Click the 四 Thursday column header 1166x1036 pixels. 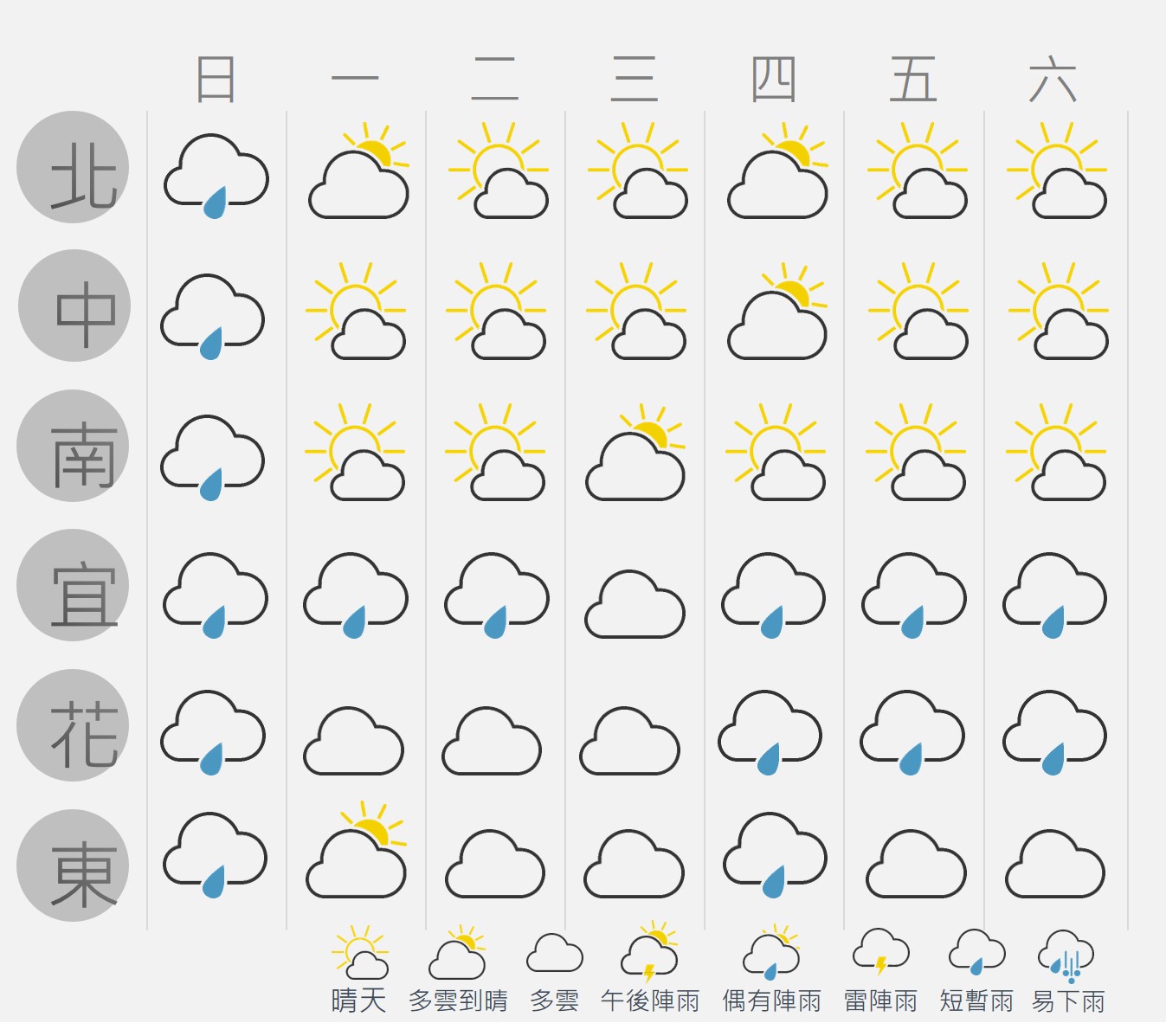773,80
